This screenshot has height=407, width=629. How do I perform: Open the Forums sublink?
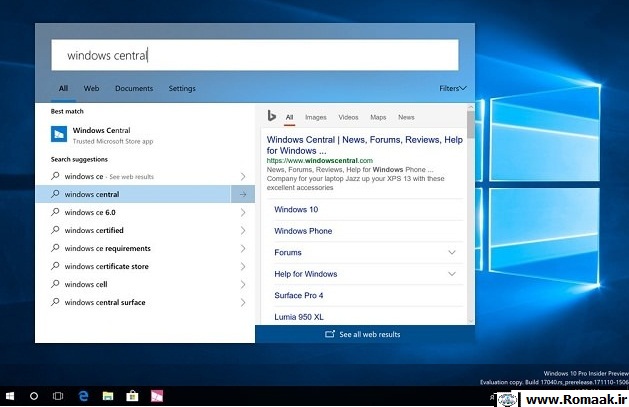tap(288, 252)
